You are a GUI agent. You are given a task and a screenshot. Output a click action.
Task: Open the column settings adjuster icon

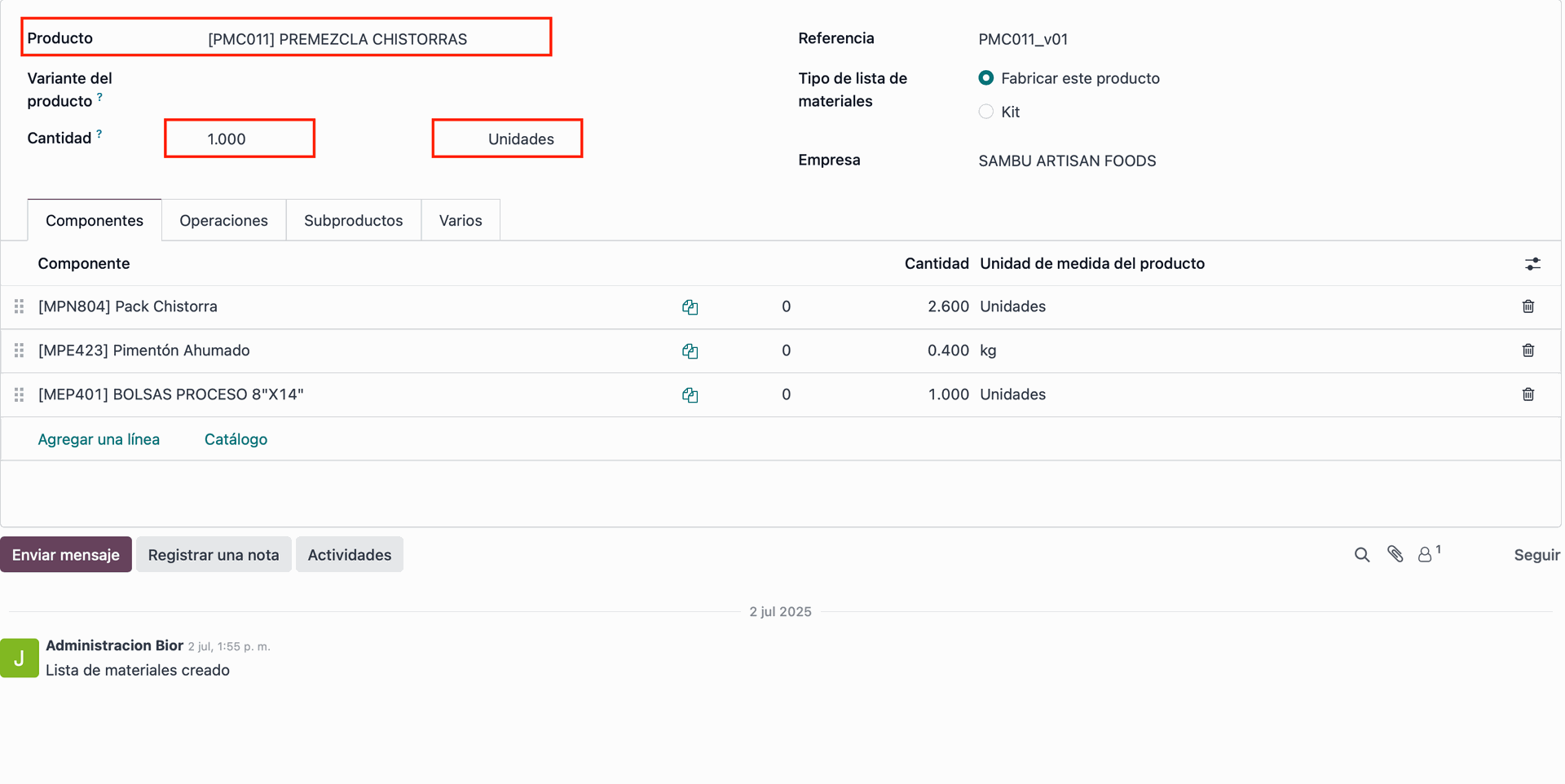tap(1532, 264)
